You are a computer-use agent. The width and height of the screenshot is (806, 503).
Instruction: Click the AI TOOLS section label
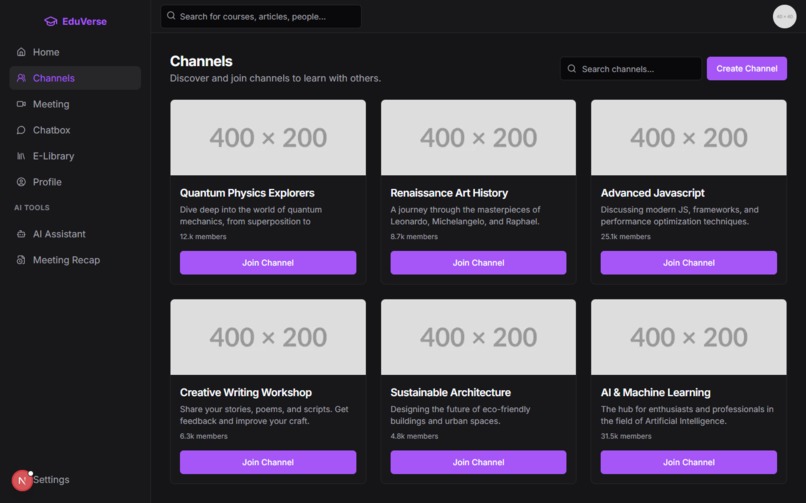(32, 208)
